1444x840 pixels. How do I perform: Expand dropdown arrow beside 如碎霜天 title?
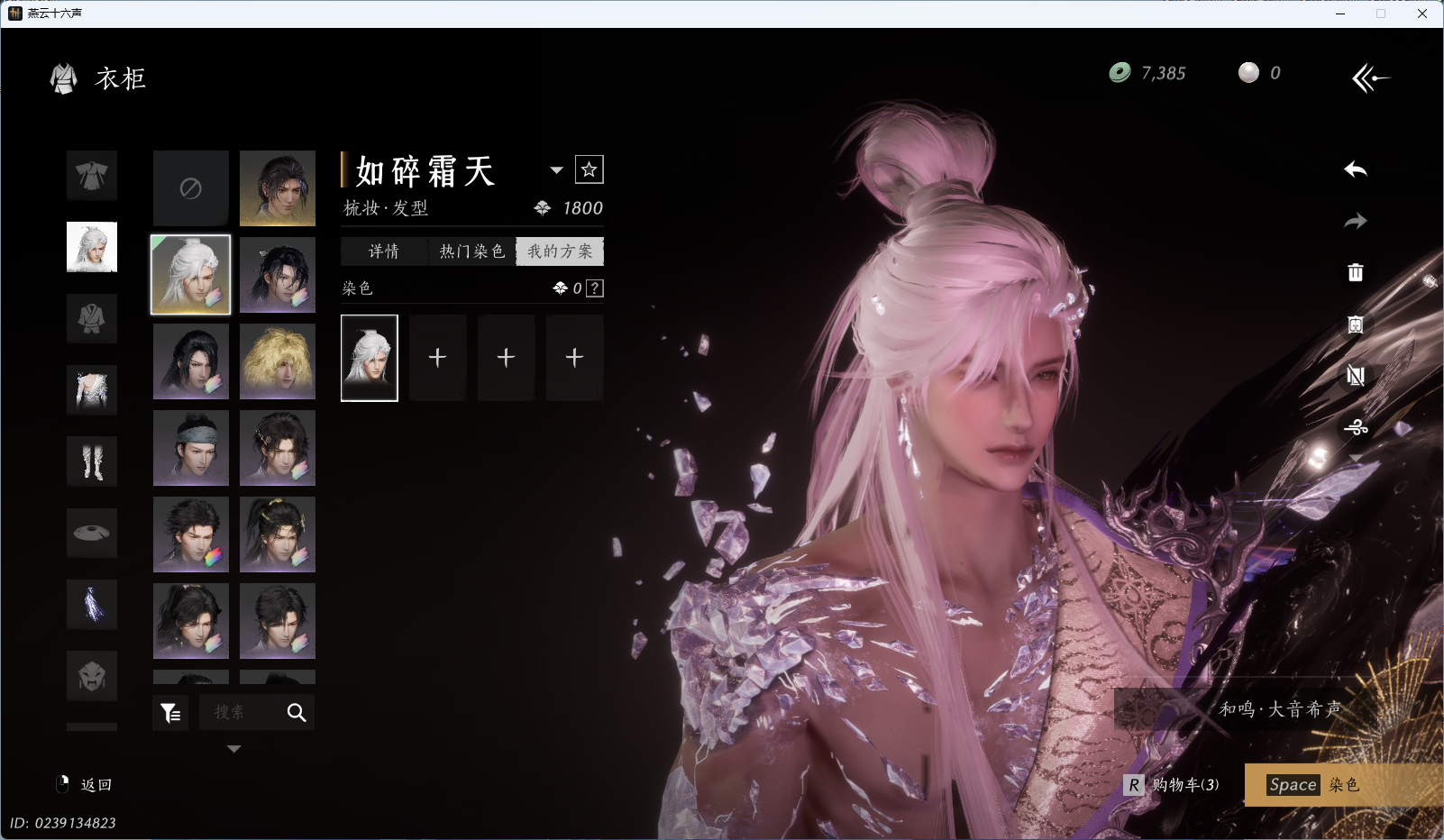pos(556,170)
